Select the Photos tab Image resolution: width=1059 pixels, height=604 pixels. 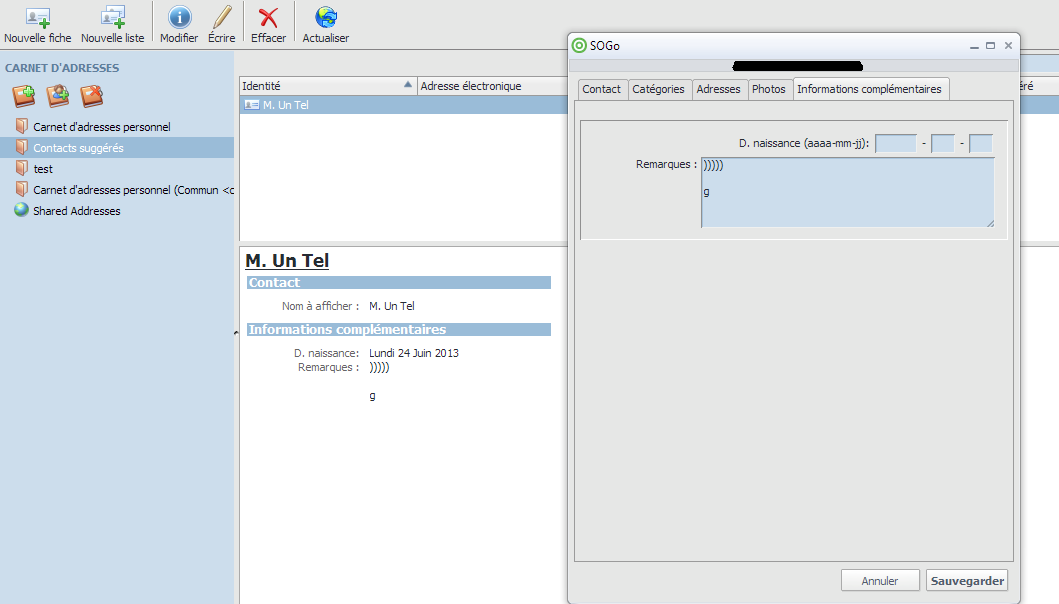(x=768, y=89)
